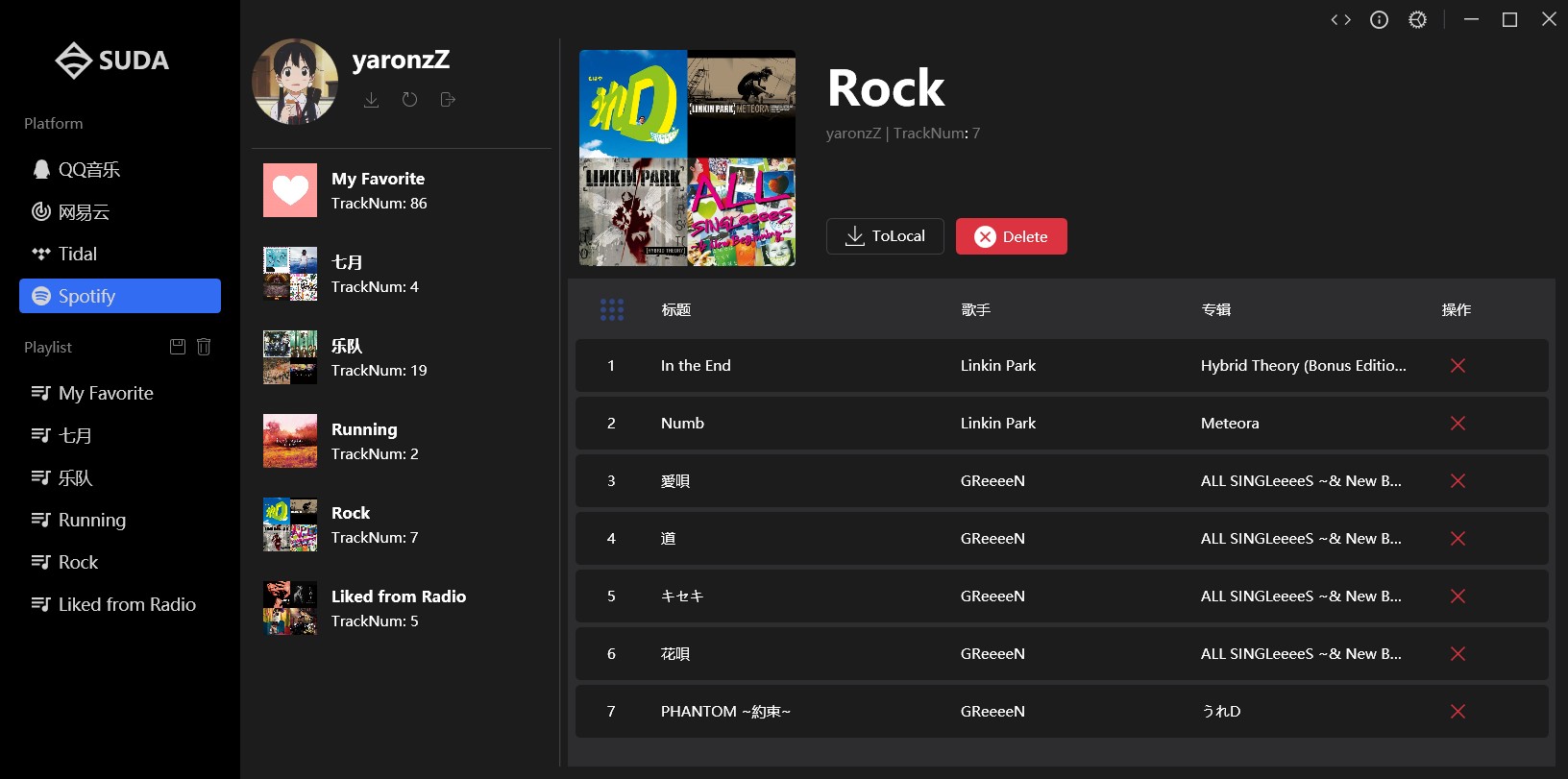Remove track 道

[1458, 538]
